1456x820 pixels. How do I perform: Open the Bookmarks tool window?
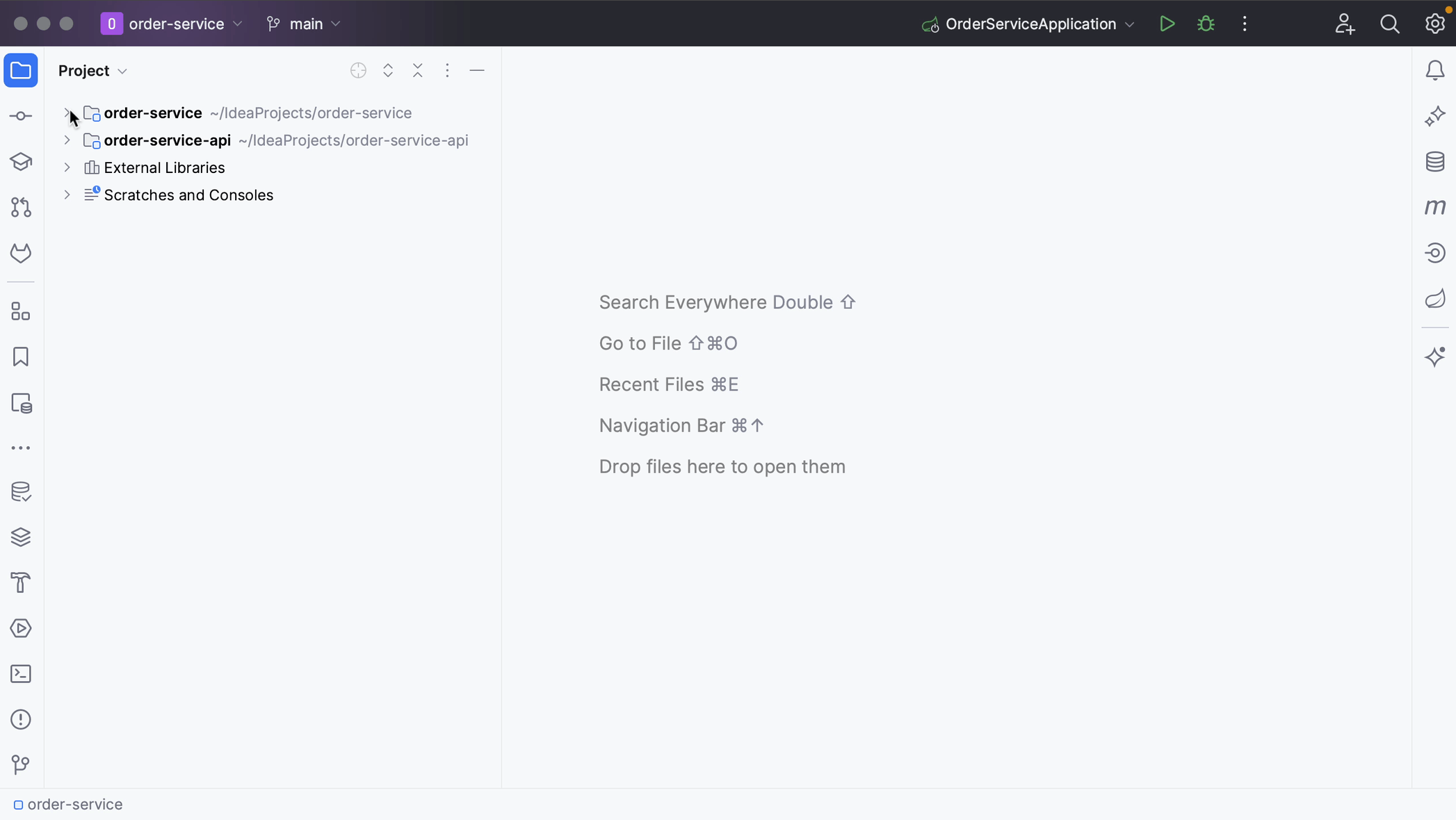21,357
